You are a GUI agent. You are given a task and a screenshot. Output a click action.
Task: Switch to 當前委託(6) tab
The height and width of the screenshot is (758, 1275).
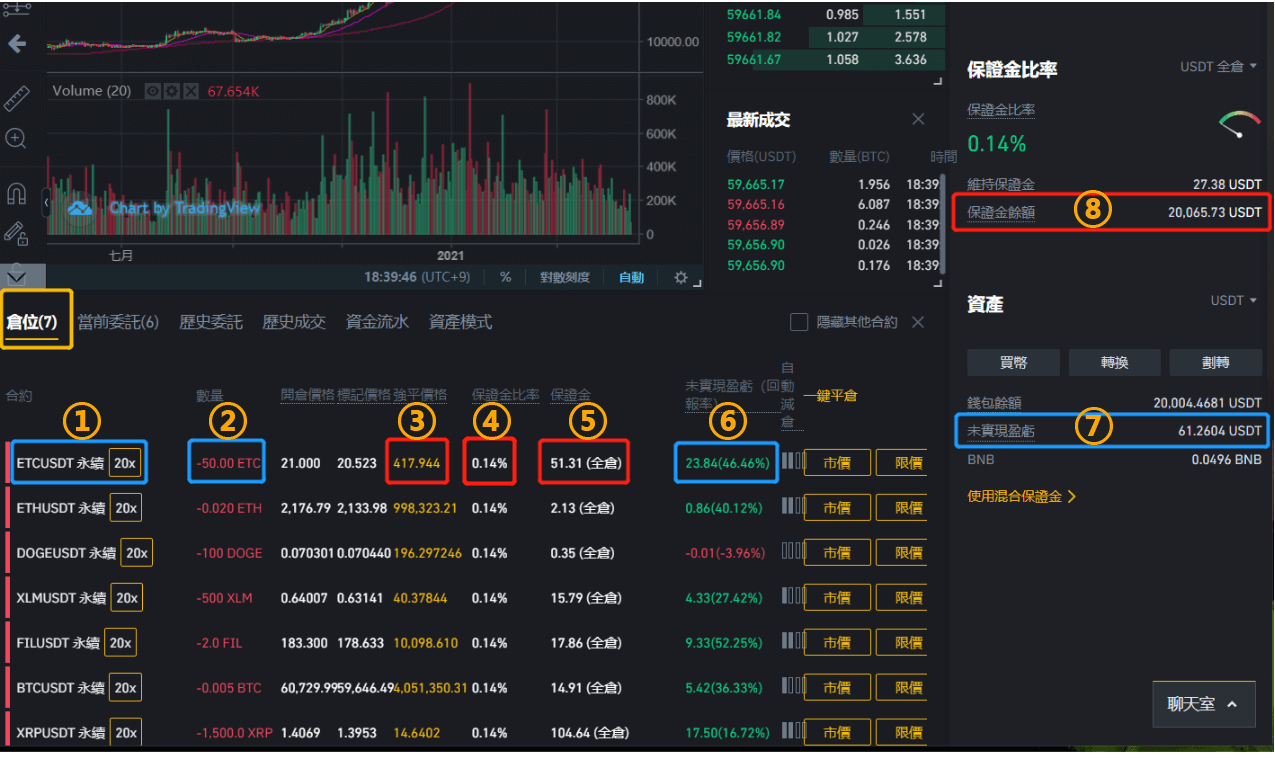point(118,322)
